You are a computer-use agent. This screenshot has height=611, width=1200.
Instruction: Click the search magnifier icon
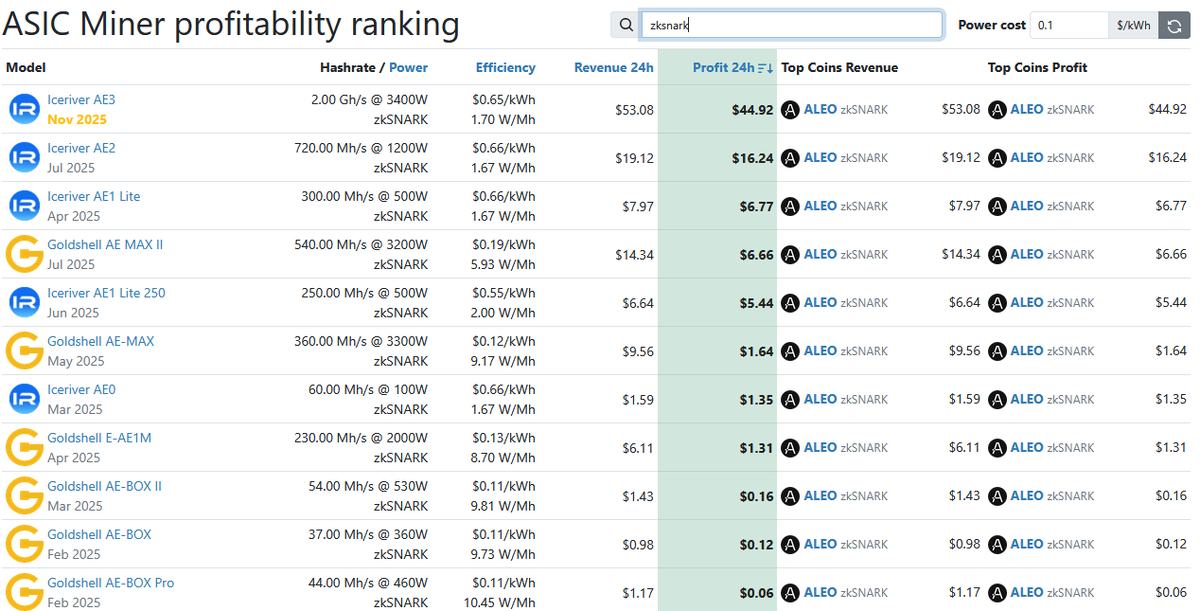pyautogui.click(x=625, y=25)
